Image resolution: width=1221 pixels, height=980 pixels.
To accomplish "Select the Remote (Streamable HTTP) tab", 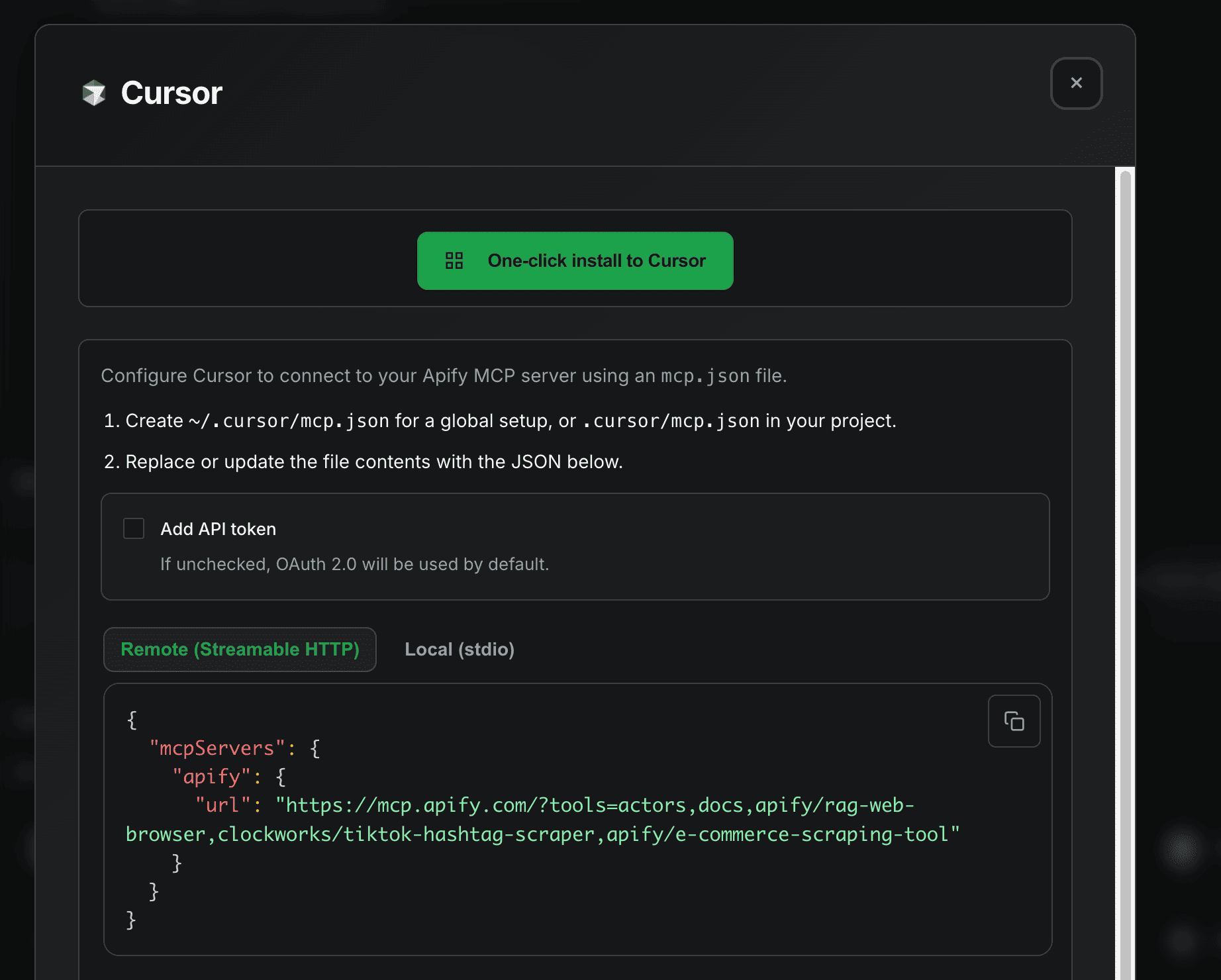I will tap(240, 650).
